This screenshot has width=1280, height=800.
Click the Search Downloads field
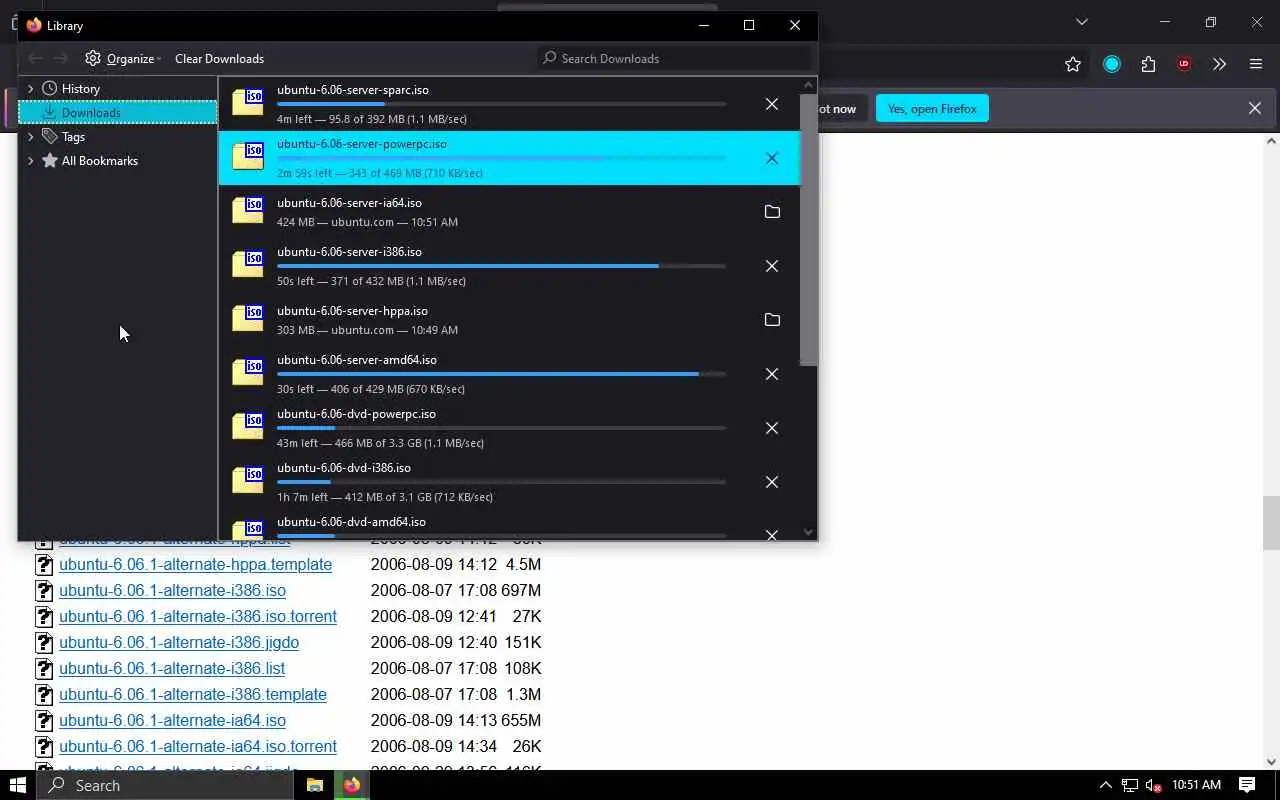(x=675, y=58)
